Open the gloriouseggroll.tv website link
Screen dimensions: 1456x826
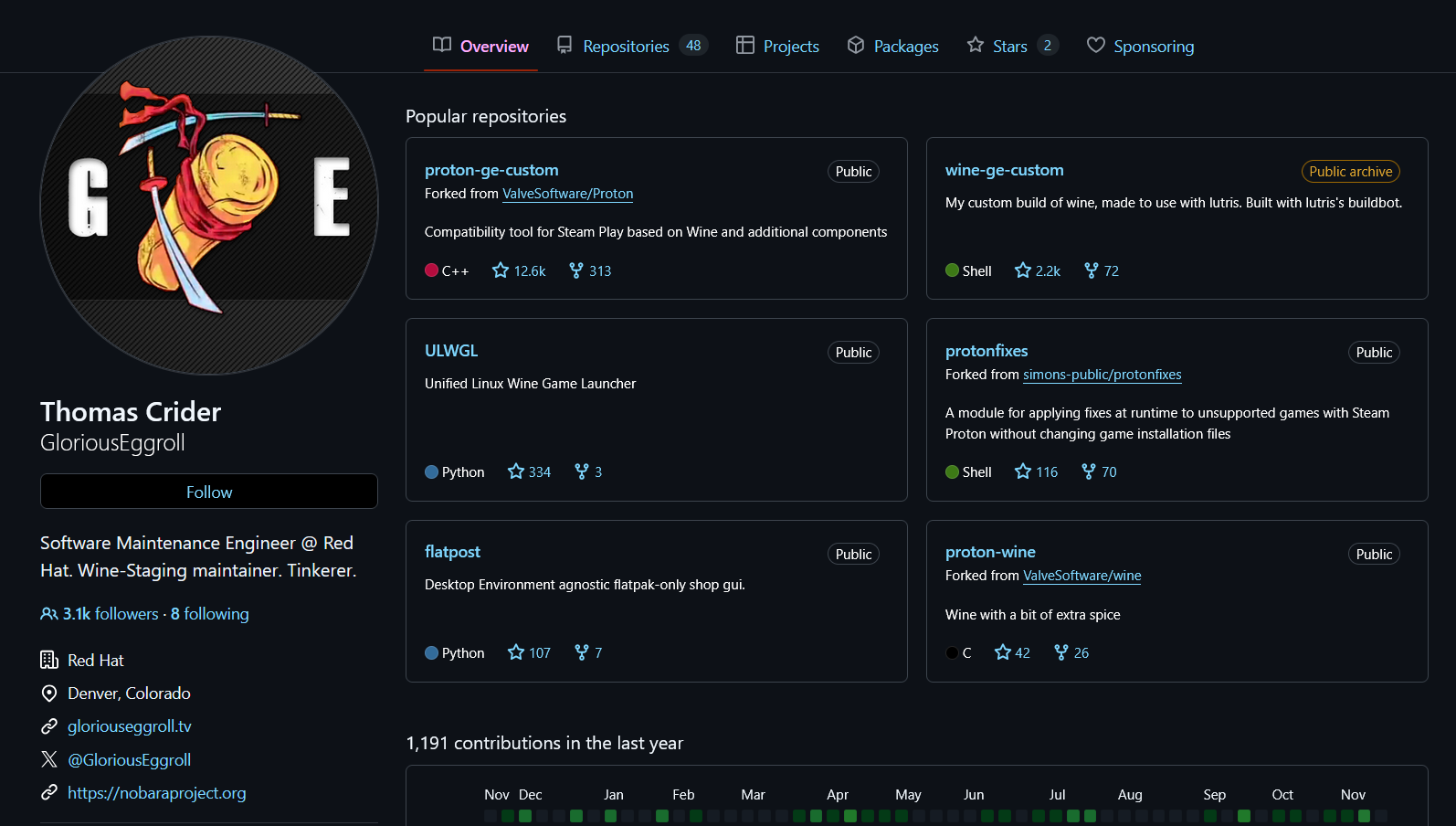coord(130,726)
